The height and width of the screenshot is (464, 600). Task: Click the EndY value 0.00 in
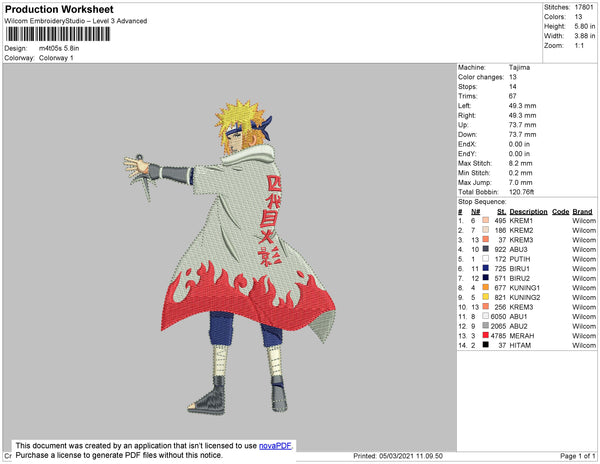pyautogui.click(x=519, y=153)
